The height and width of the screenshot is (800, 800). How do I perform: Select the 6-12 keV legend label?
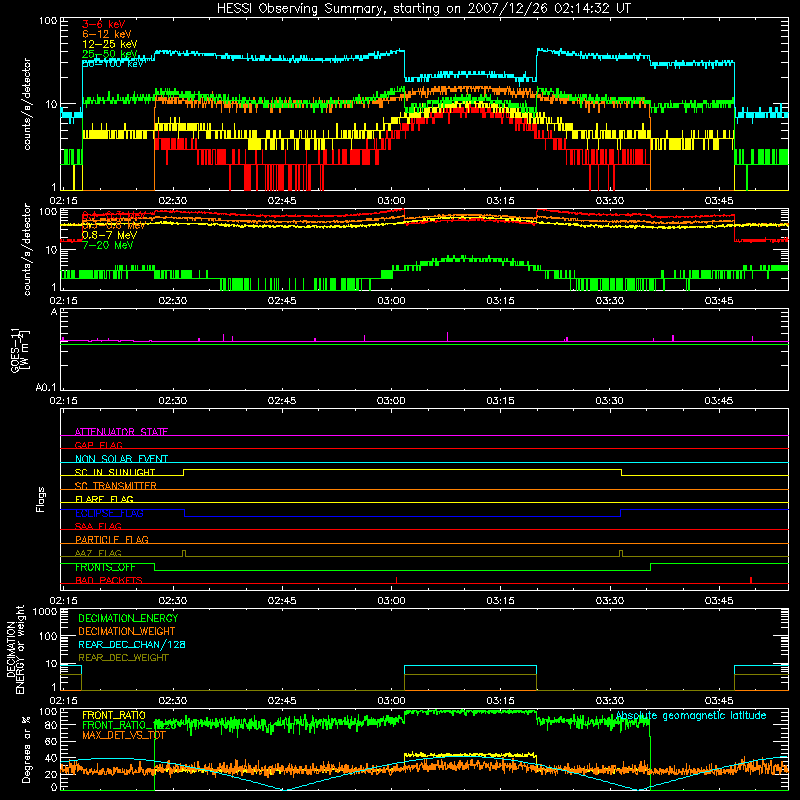(107, 34)
